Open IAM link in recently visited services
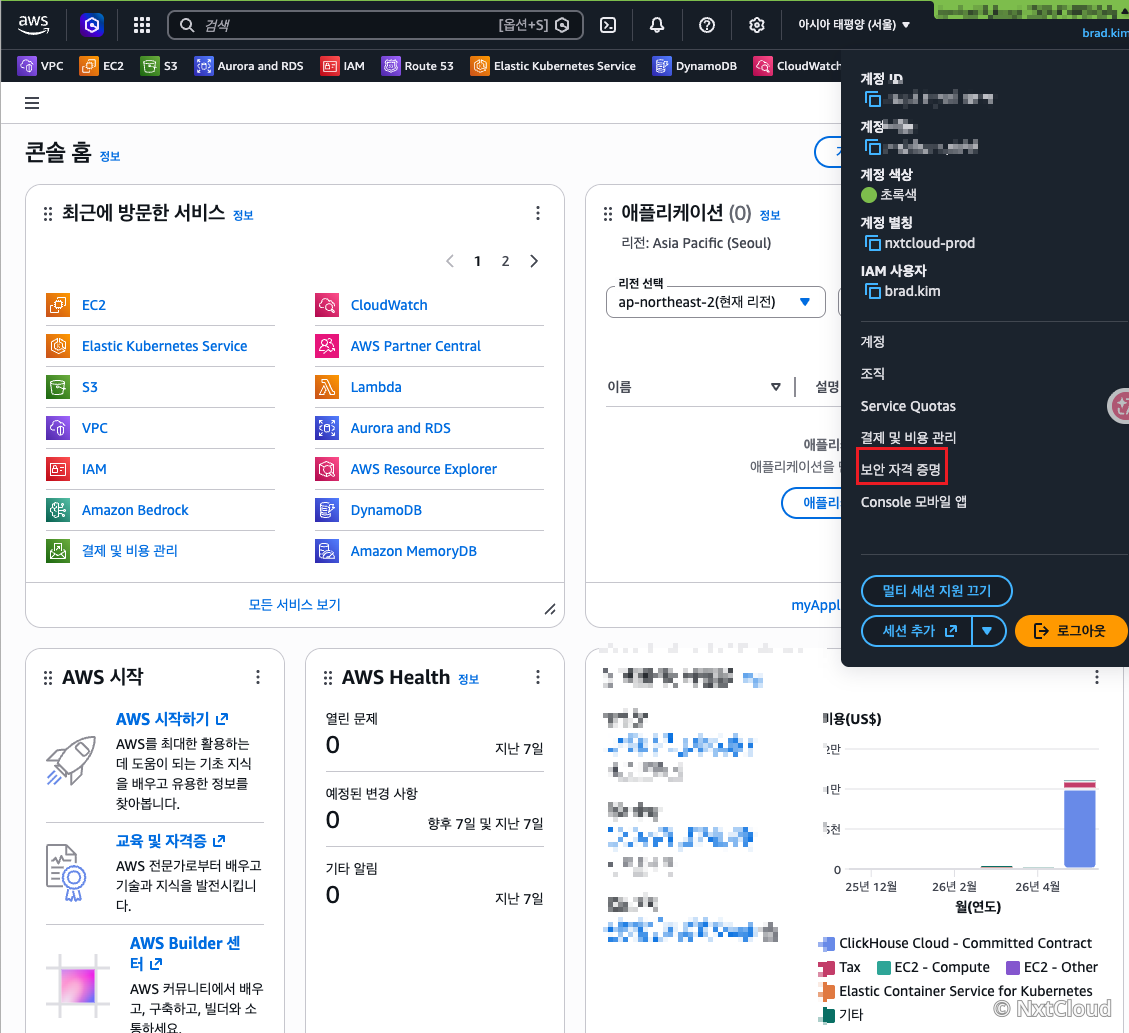The image size is (1129, 1033). pos(94,469)
